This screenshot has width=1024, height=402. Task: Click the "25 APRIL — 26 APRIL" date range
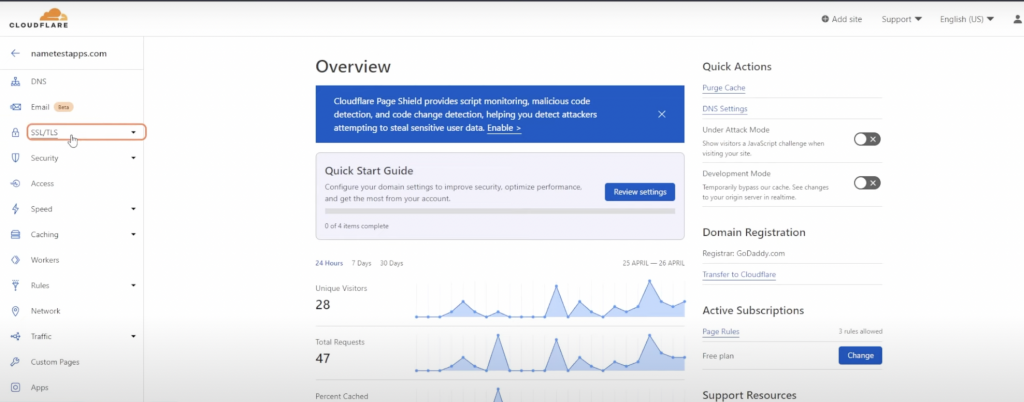tap(654, 263)
